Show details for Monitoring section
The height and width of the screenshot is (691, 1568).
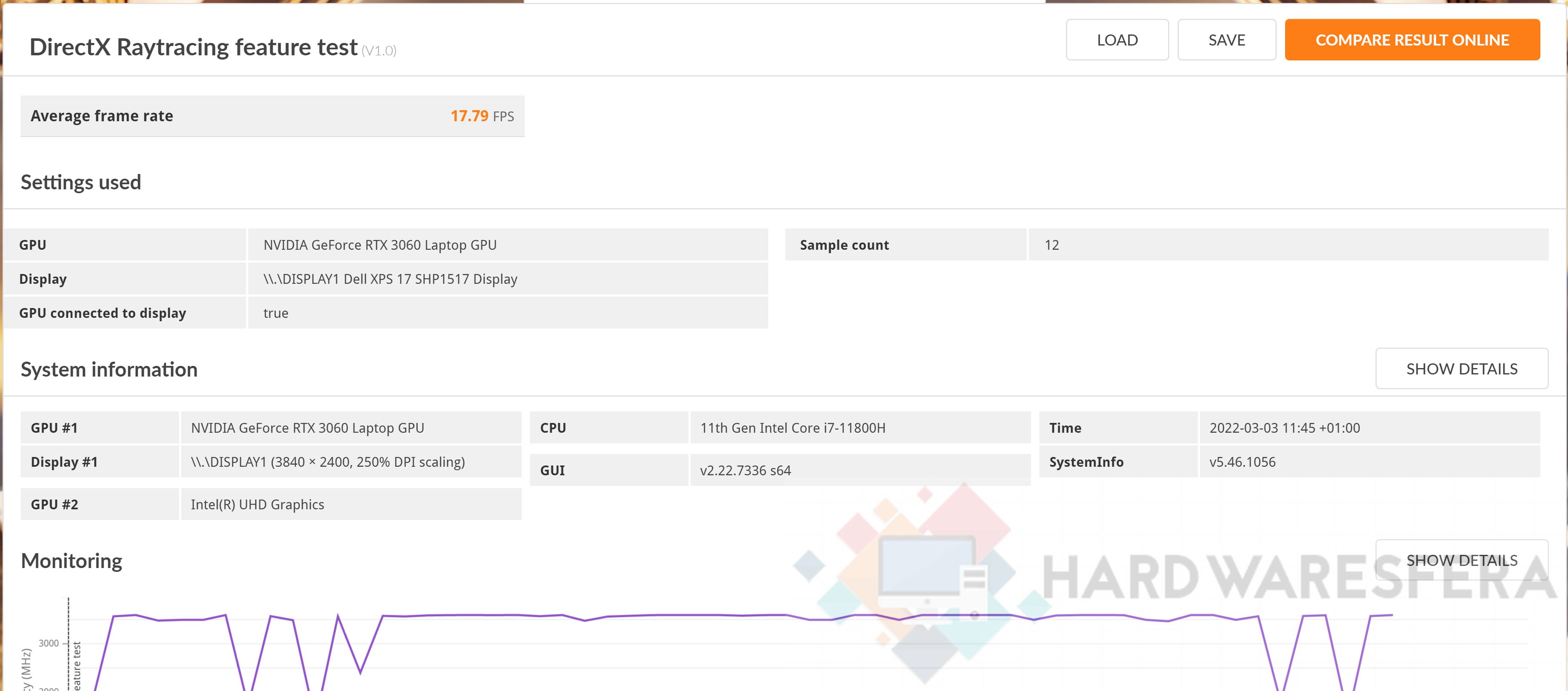[x=1462, y=560]
